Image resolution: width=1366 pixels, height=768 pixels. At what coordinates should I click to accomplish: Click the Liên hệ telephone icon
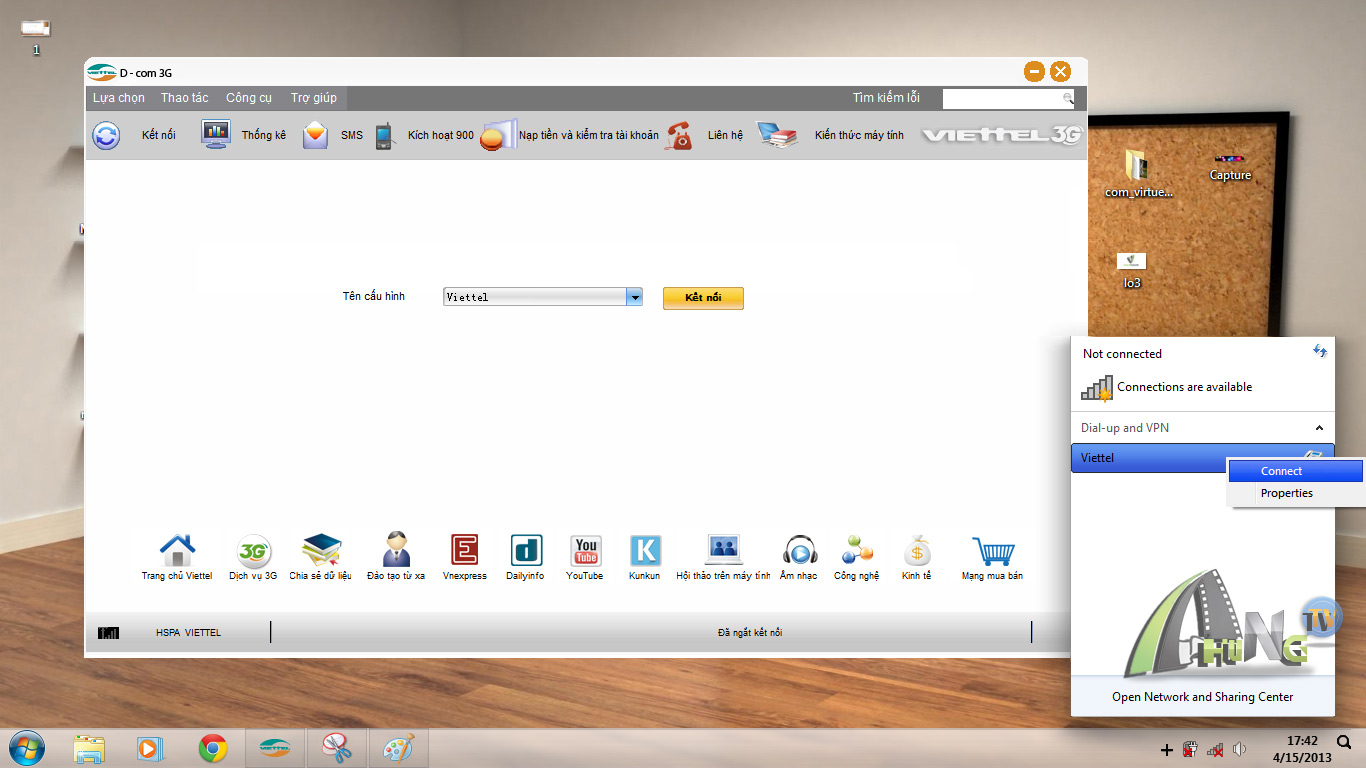[x=679, y=135]
